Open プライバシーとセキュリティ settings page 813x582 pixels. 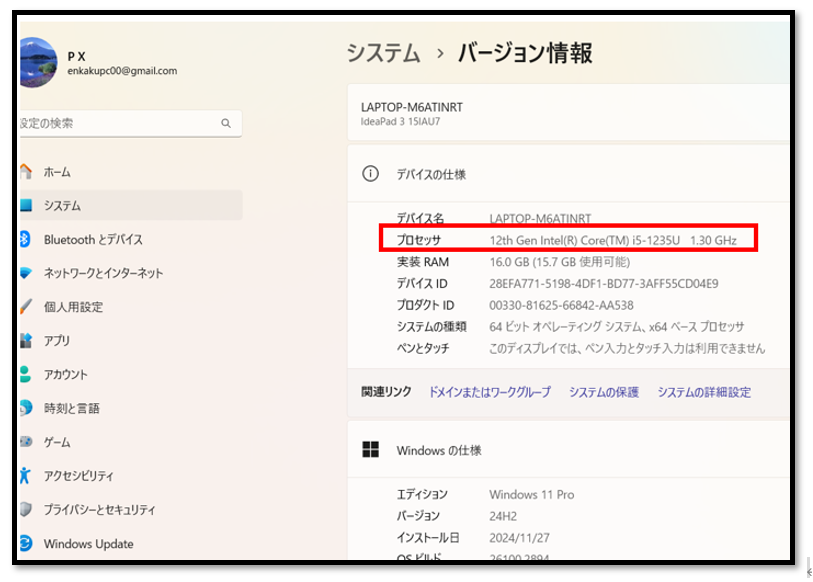point(130,510)
